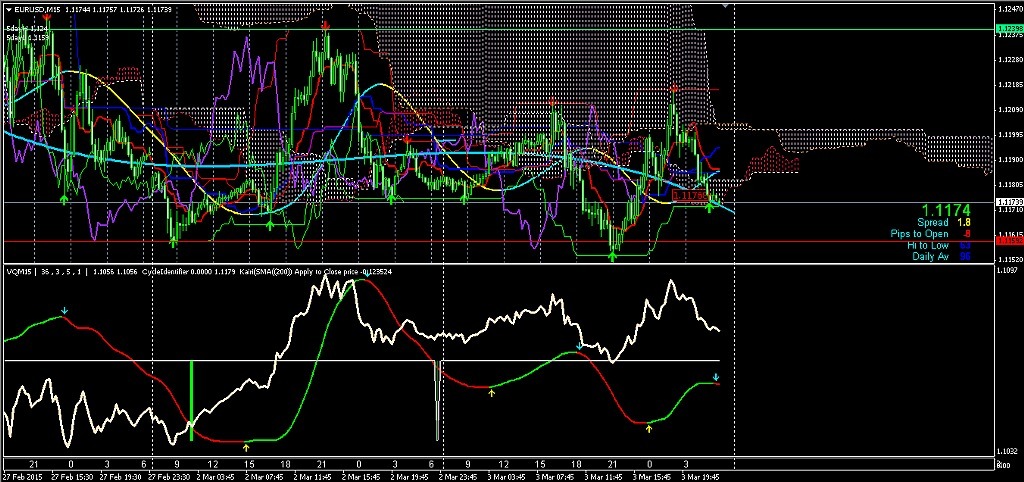Image resolution: width=1024 pixels, height=482 pixels.
Task: Select the VQM15 indicator title text
Action: 17,271
